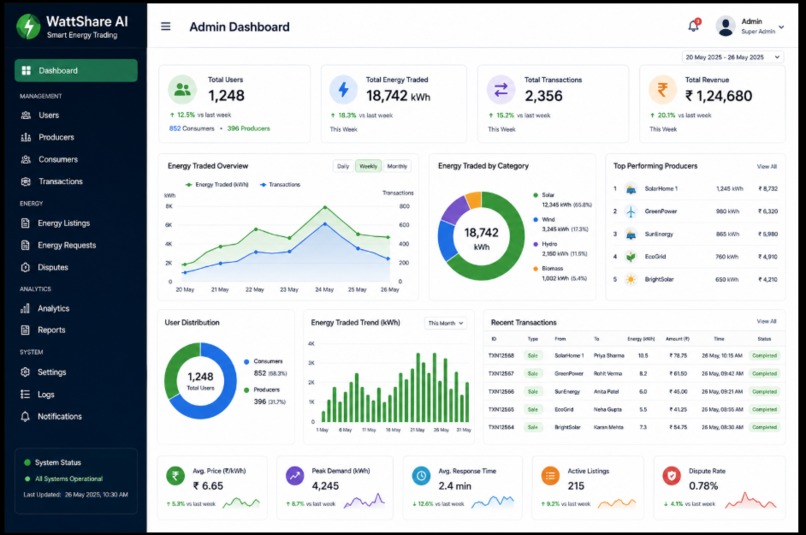The image size is (806, 535).
Task: Click the Biomass orange legend dot
Action: point(536,269)
